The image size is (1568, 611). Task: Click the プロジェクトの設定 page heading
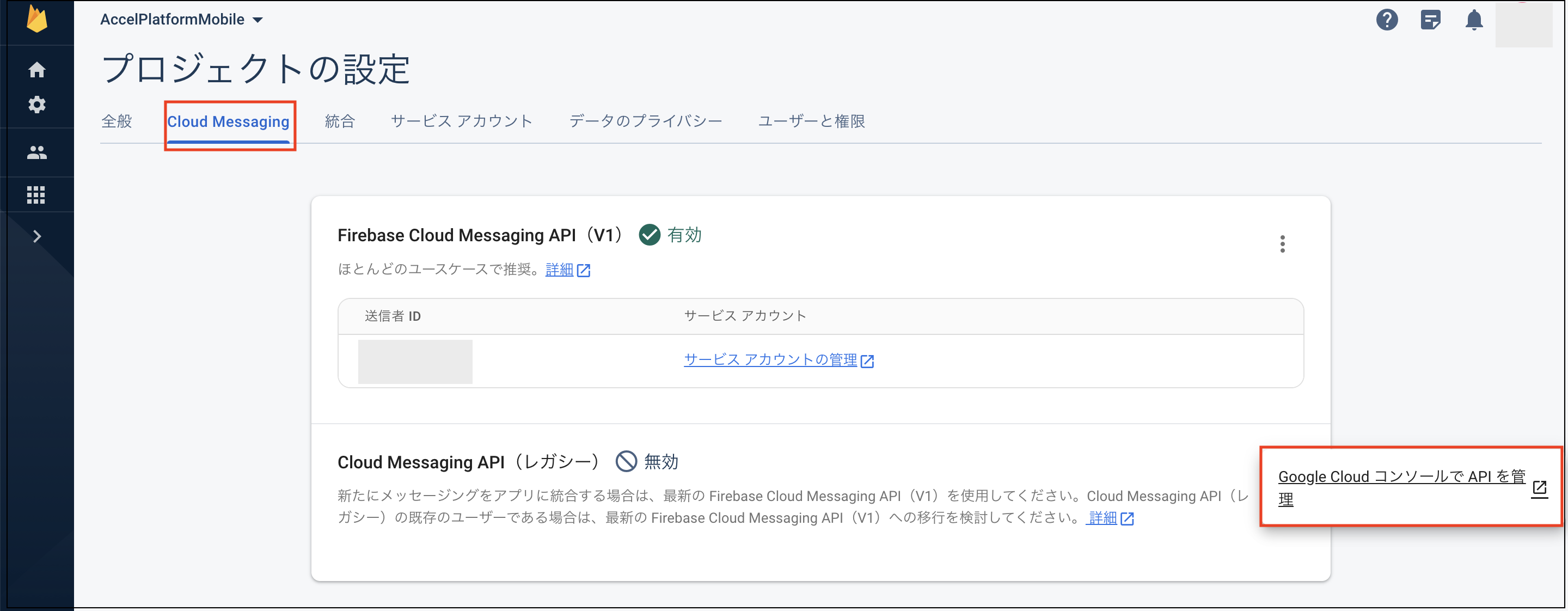click(256, 69)
